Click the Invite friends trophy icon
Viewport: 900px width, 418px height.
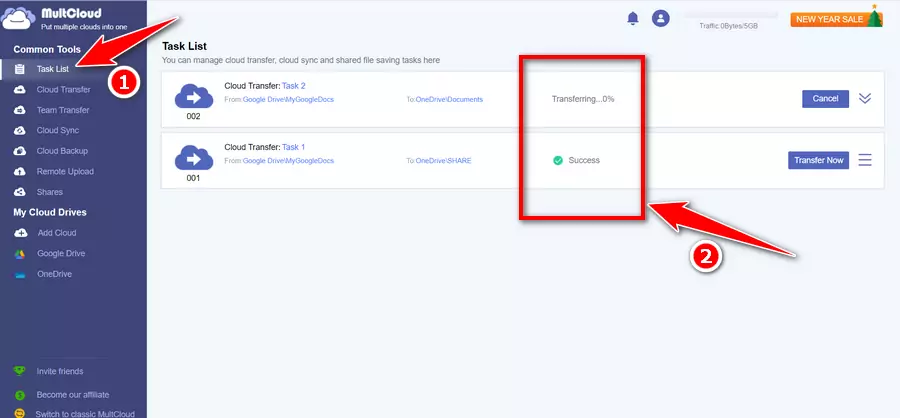click(x=20, y=371)
